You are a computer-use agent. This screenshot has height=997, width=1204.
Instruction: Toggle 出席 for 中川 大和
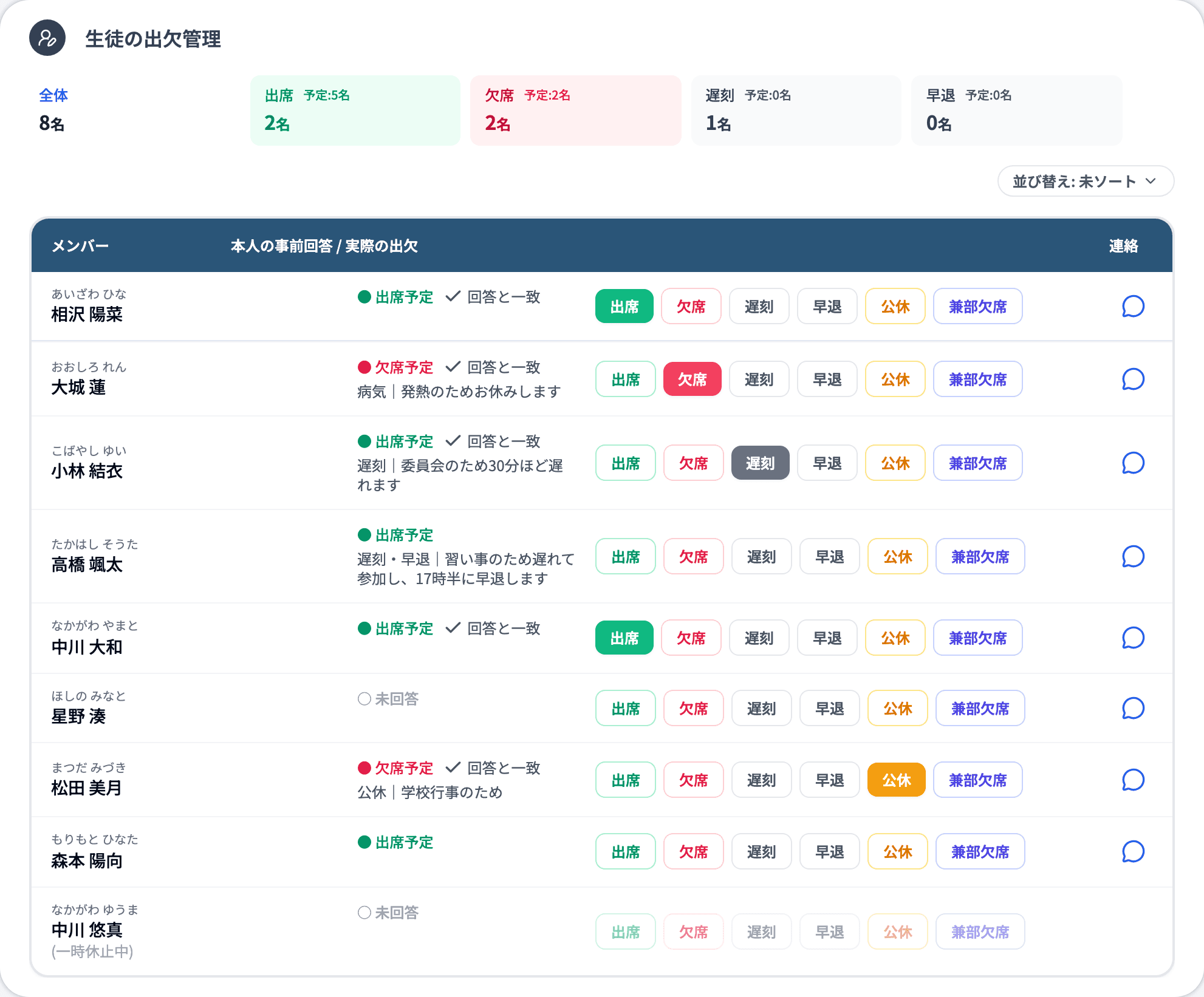[x=624, y=638]
